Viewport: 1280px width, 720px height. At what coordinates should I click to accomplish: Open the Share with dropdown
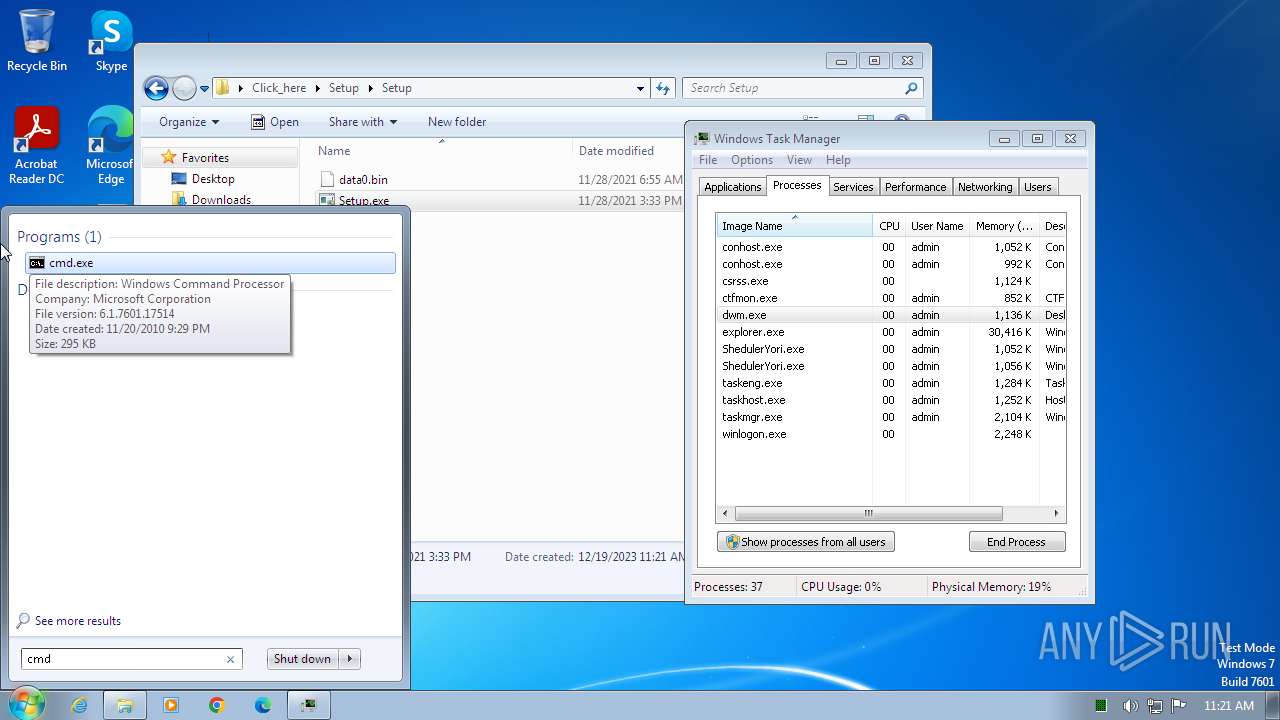tap(363, 122)
